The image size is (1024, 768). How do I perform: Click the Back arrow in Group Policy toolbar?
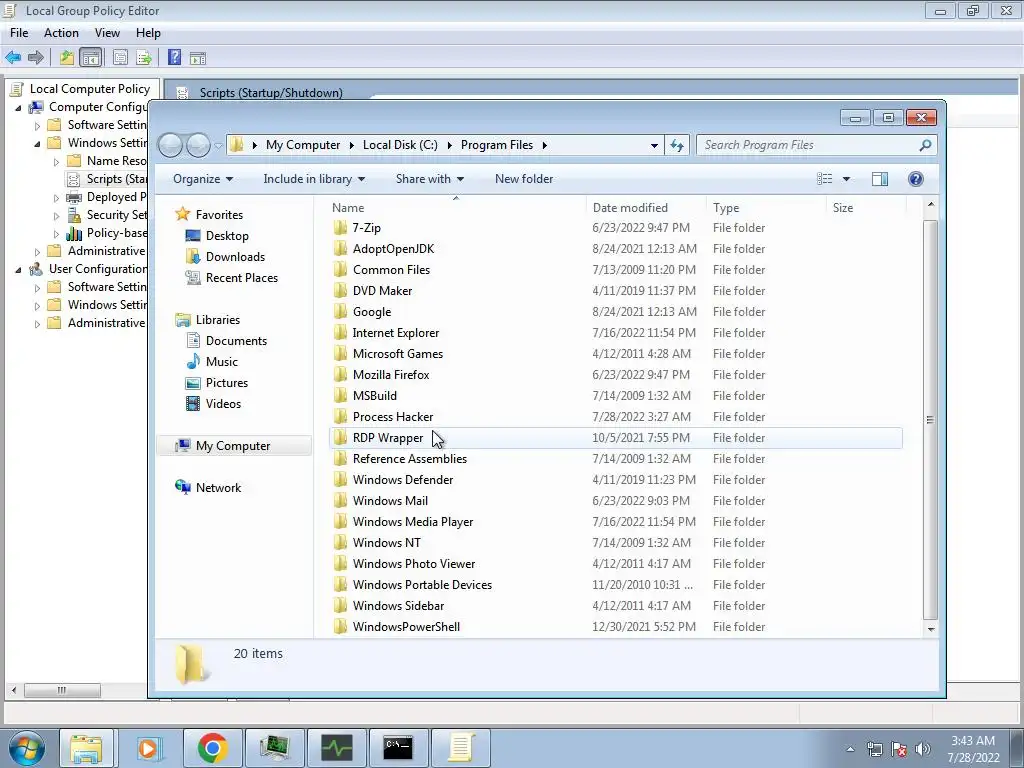click(x=13, y=57)
